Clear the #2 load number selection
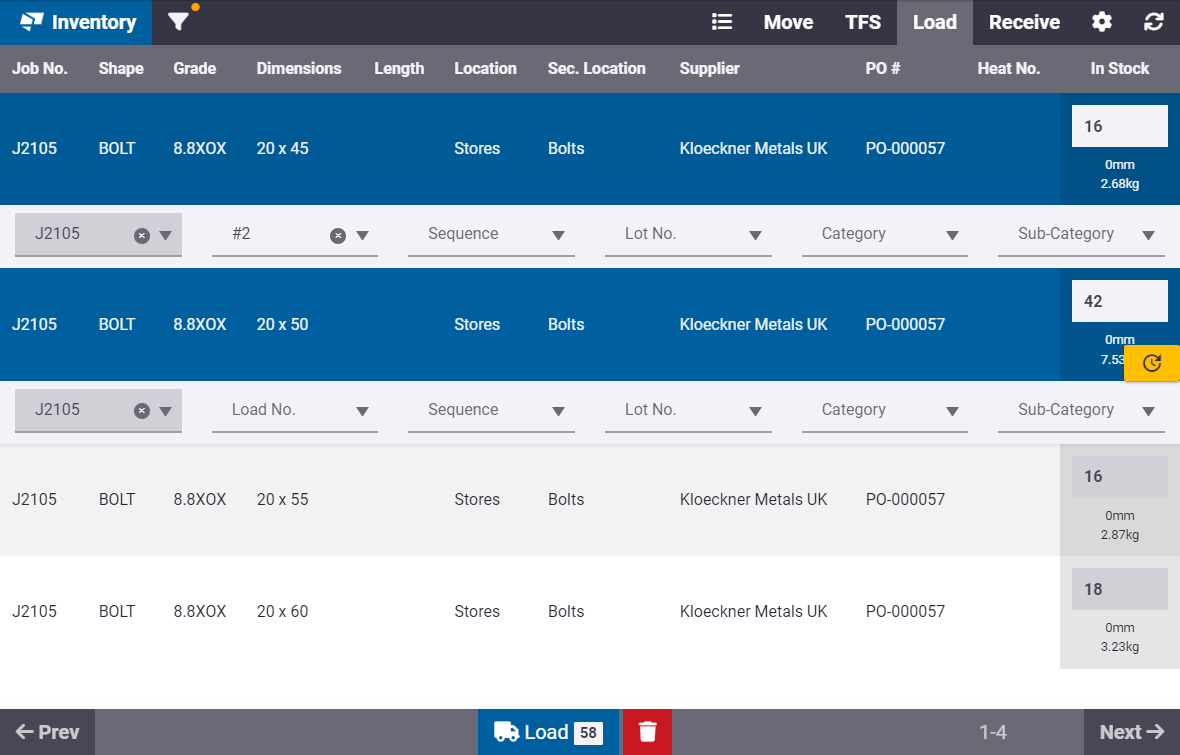Screen dimensions: 1180x755 point(338,235)
